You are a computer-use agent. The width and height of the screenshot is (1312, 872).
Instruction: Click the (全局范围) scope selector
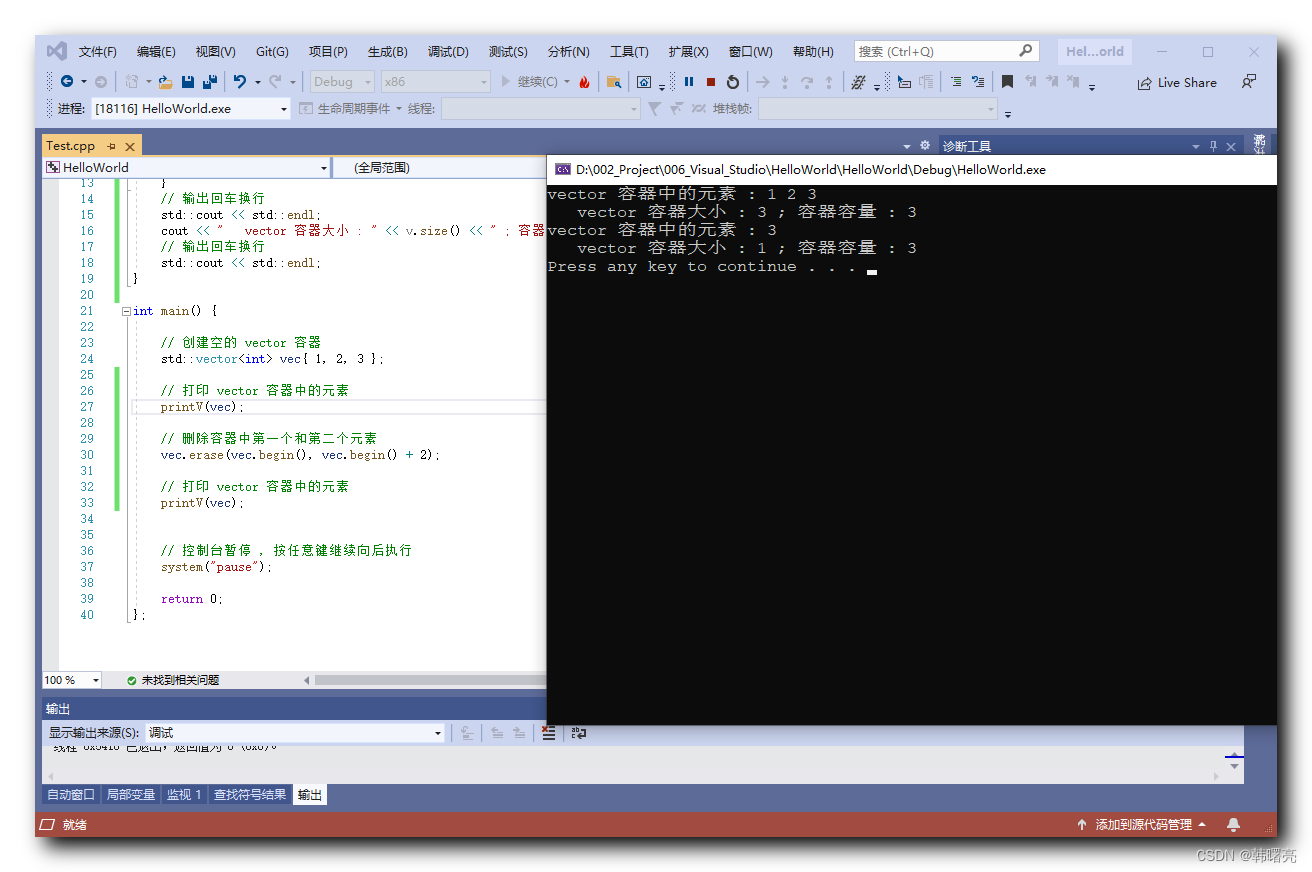point(440,168)
